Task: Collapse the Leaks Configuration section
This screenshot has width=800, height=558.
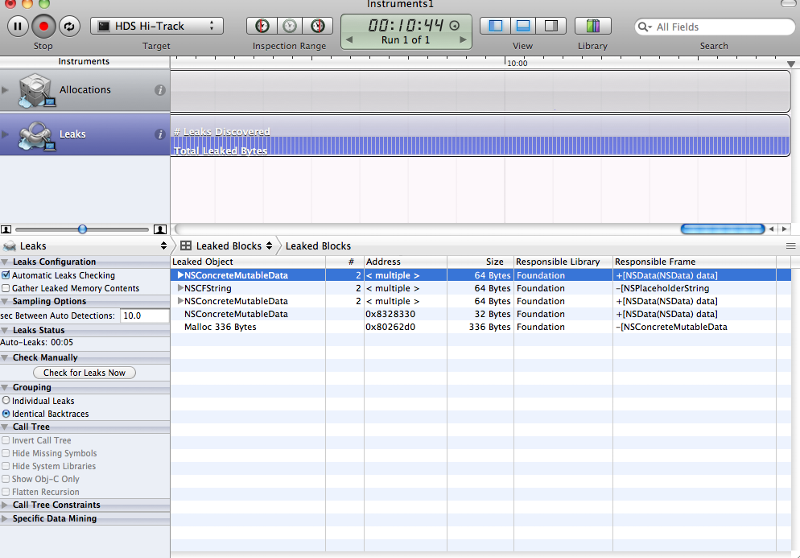Action: [5, 262]
